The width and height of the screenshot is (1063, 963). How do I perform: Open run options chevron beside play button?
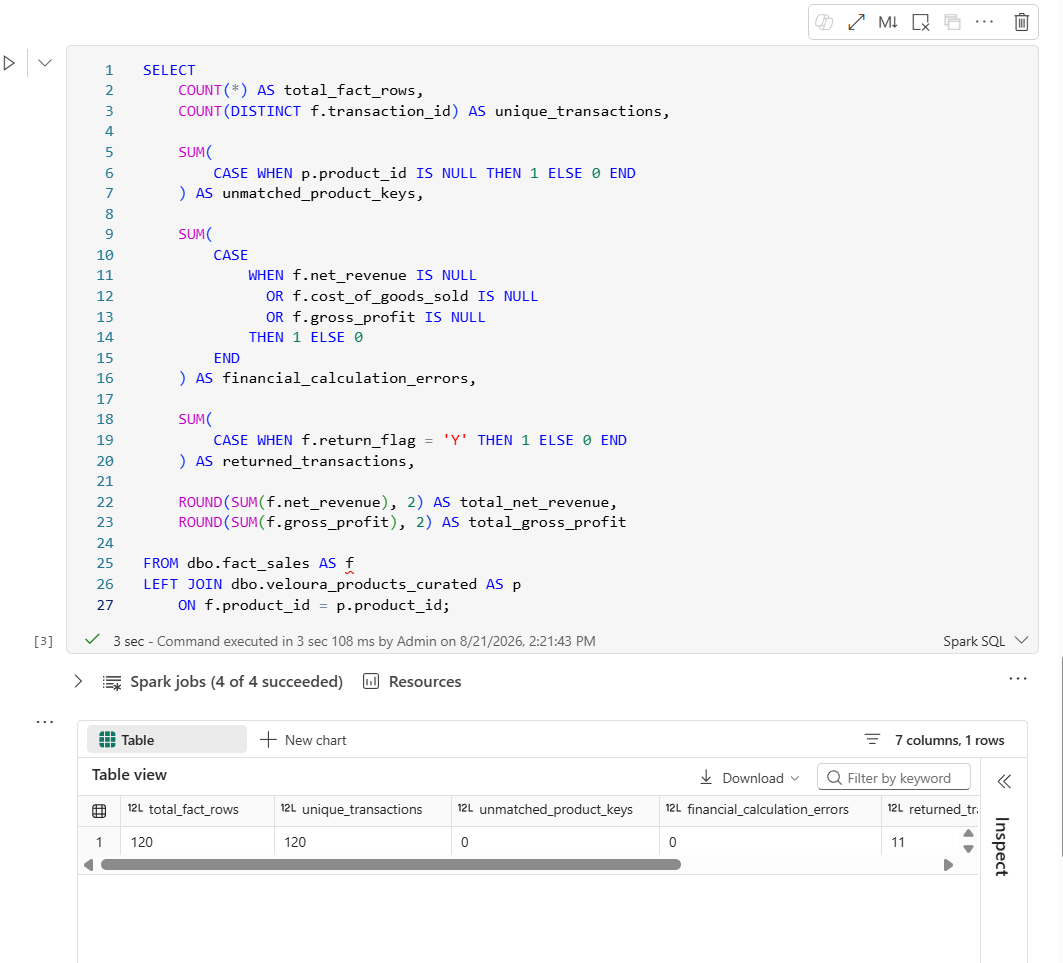(x=45, y=63)
